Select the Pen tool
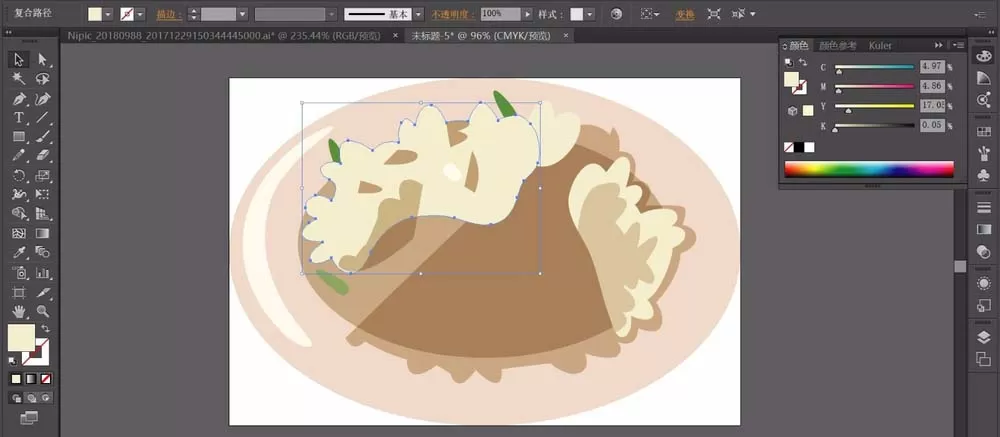The height and width of the screenshot is (437, 1000). 18,99
